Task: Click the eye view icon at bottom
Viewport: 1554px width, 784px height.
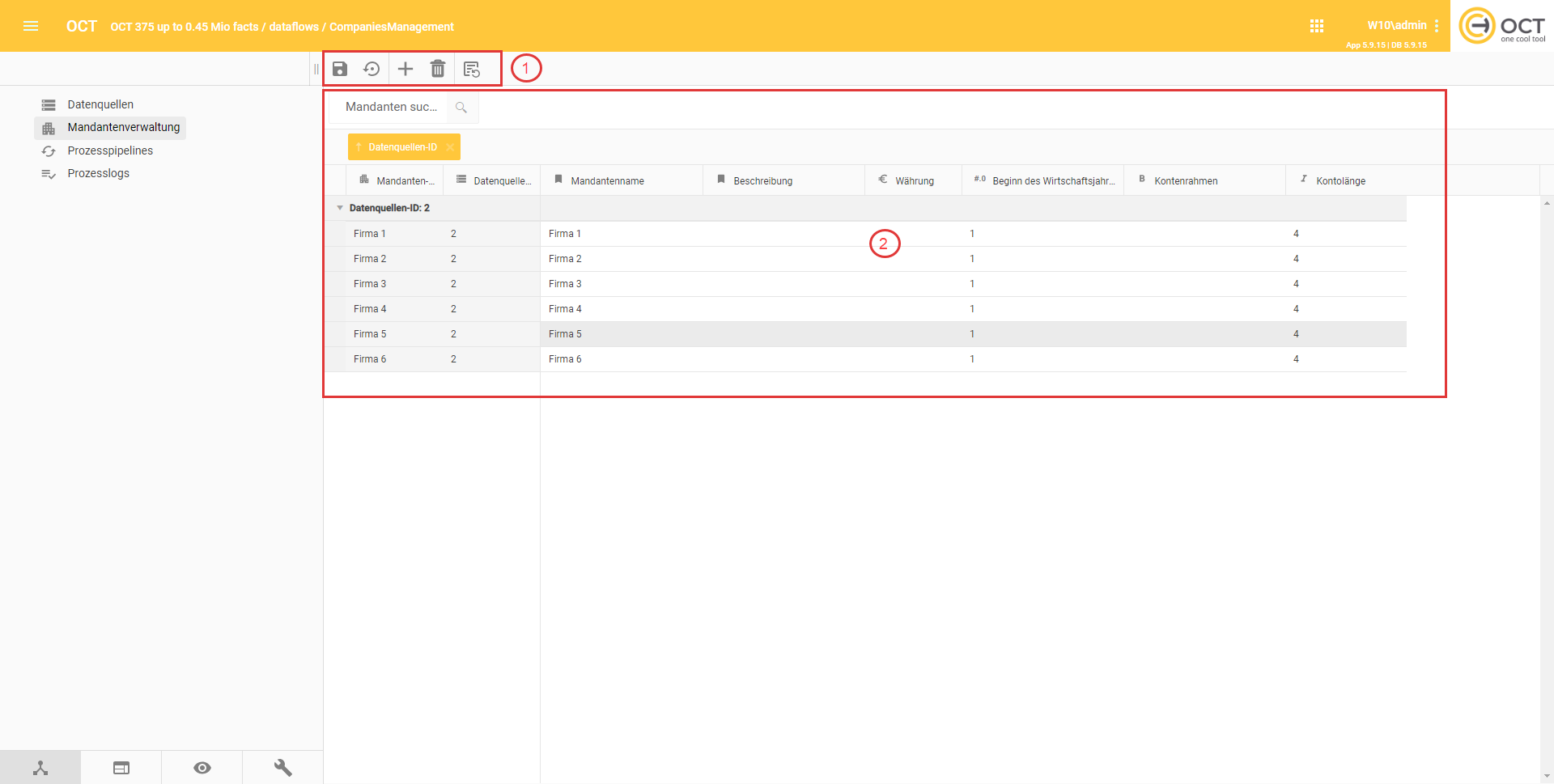Action: click(x=202, y=768)
